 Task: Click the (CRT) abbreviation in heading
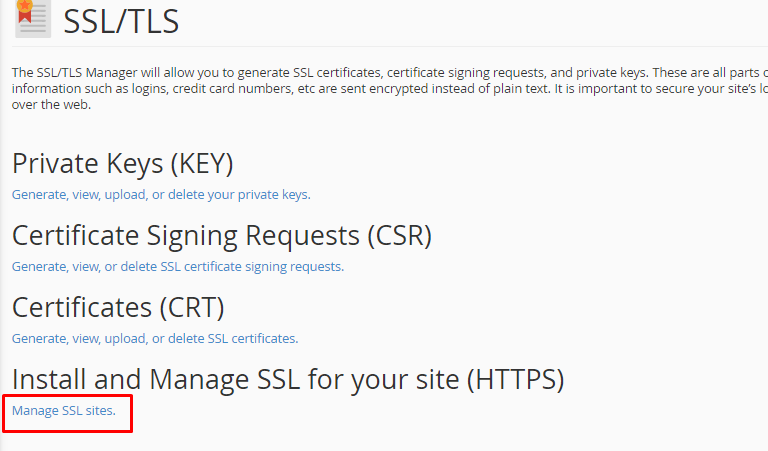point(192,308)
